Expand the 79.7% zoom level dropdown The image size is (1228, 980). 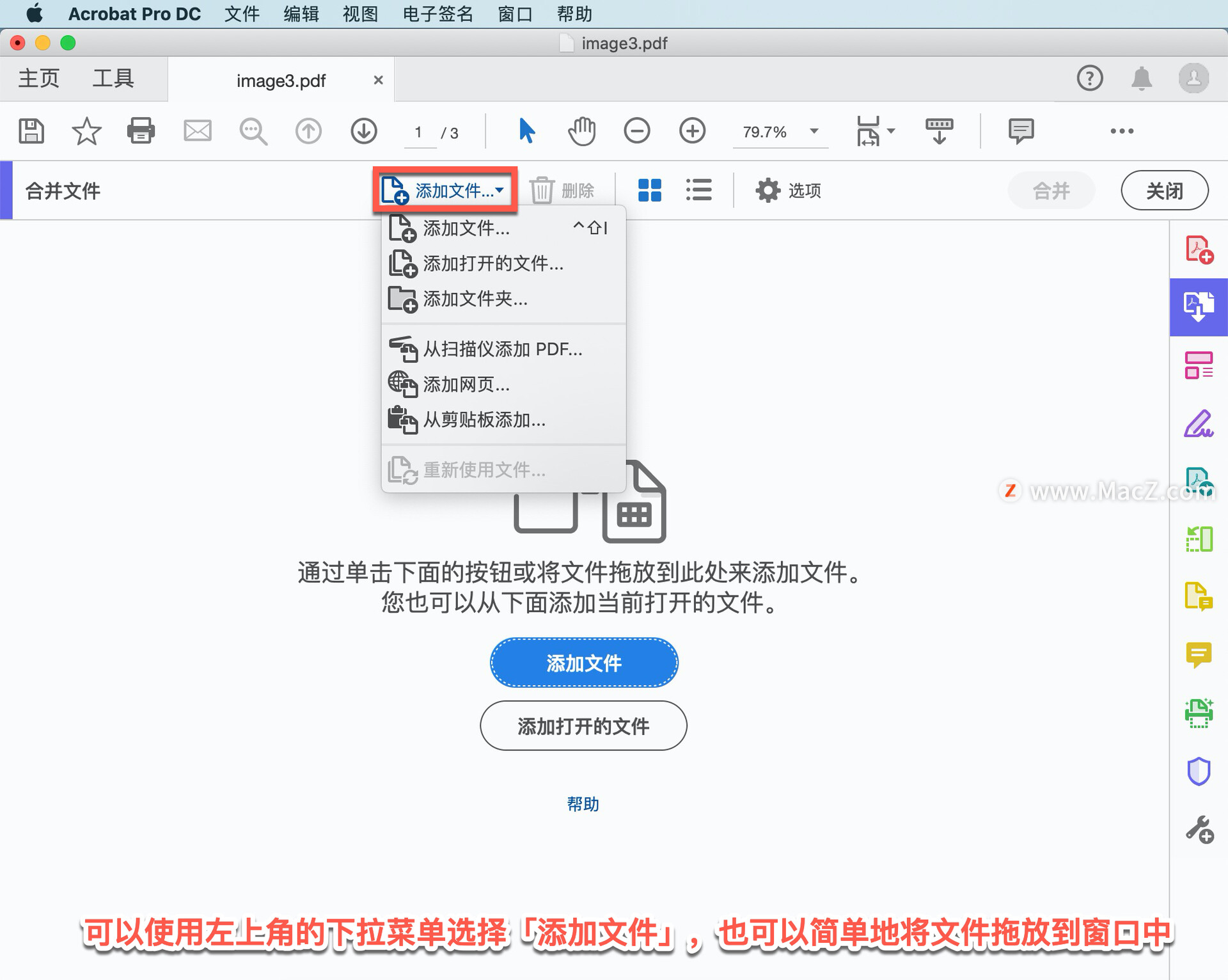(814, 132)
